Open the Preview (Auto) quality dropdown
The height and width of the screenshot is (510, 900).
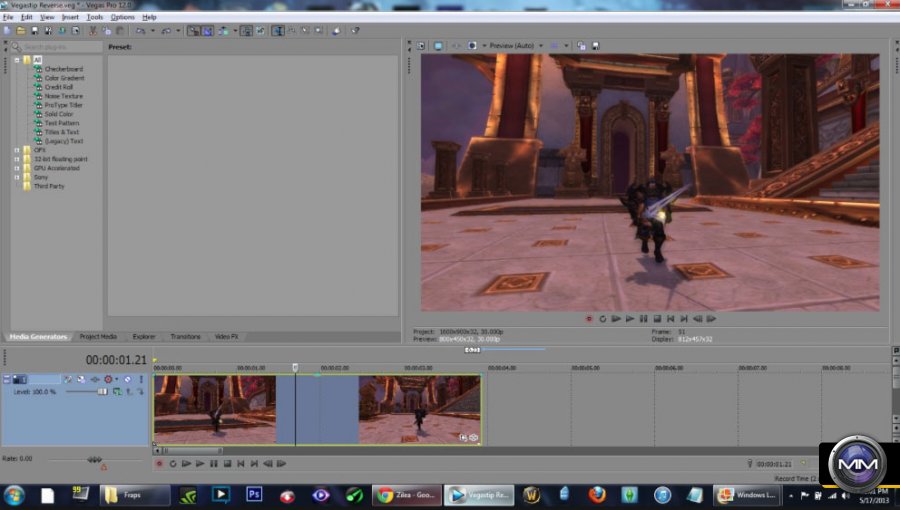tap(514, 46)
